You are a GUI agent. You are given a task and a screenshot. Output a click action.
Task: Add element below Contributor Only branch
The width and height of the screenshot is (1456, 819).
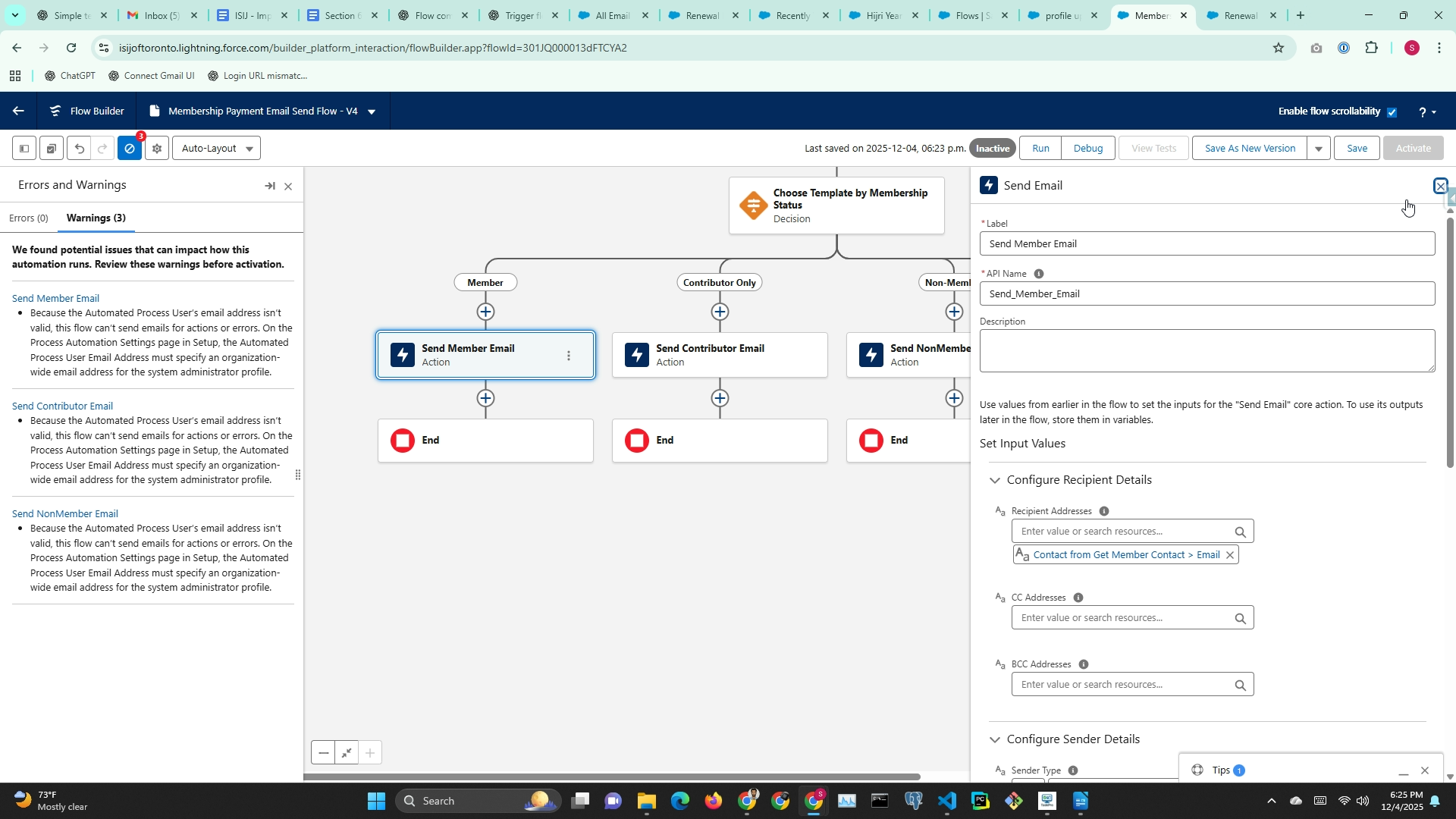point(720,312)
